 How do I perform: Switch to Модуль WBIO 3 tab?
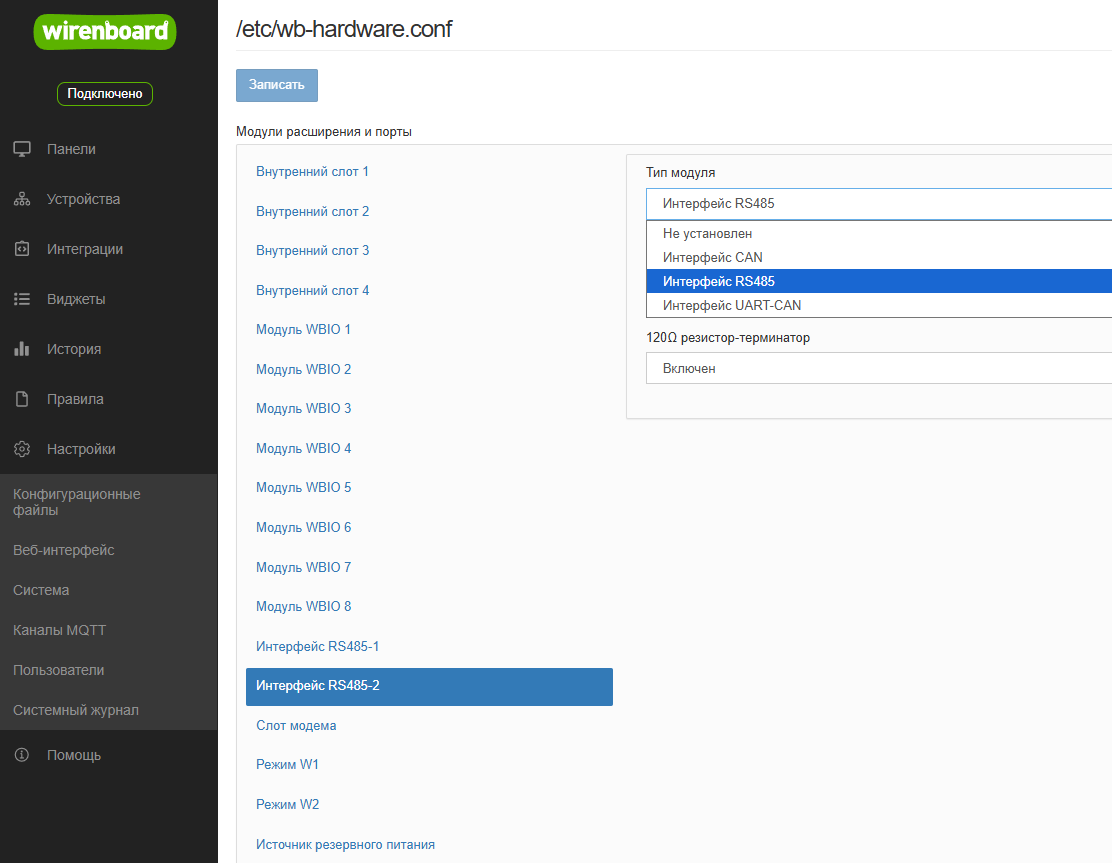point(304,408)
